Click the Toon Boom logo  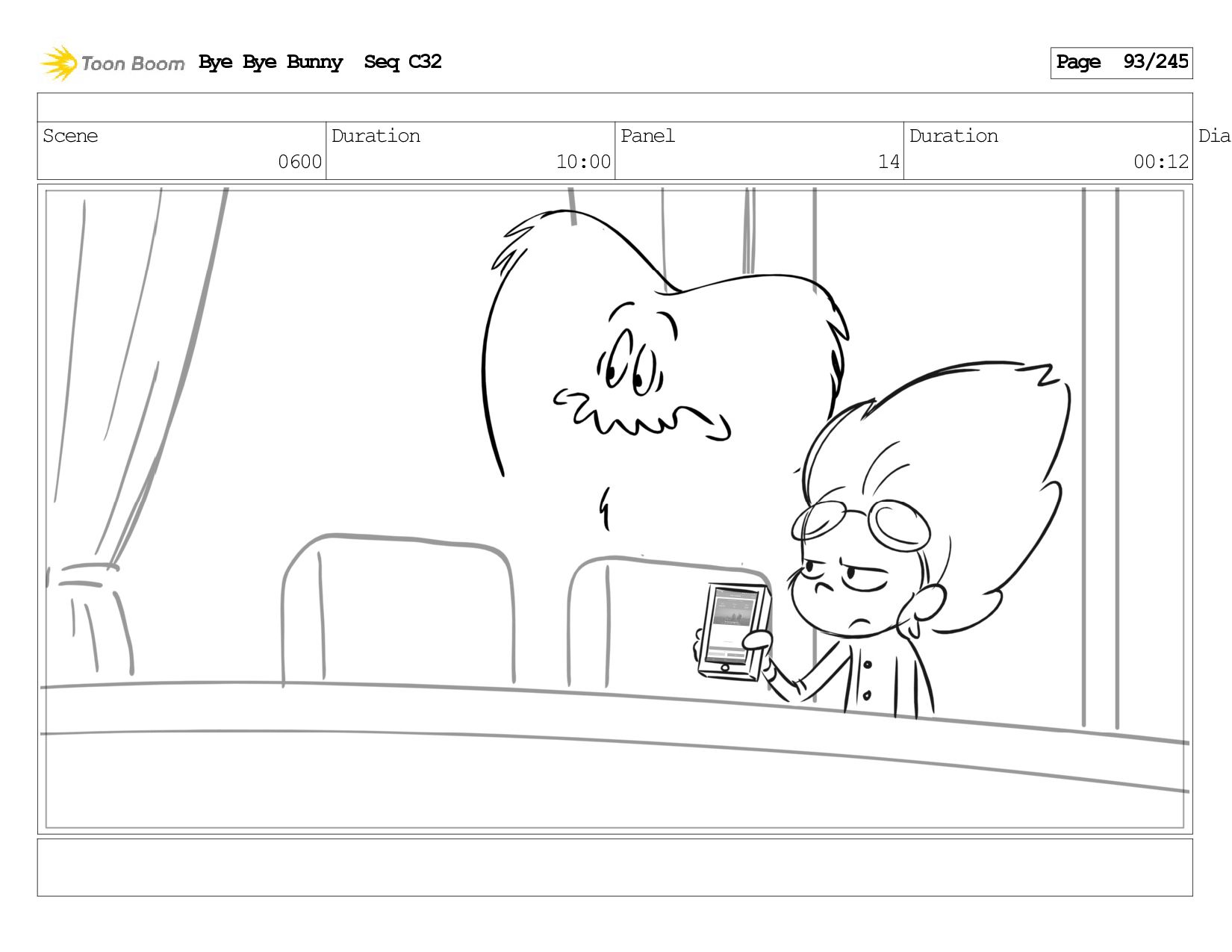(112, 63)
